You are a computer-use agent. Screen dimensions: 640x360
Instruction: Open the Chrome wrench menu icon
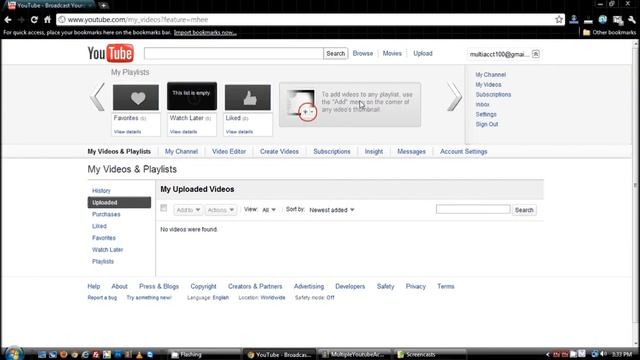(632, 20)
